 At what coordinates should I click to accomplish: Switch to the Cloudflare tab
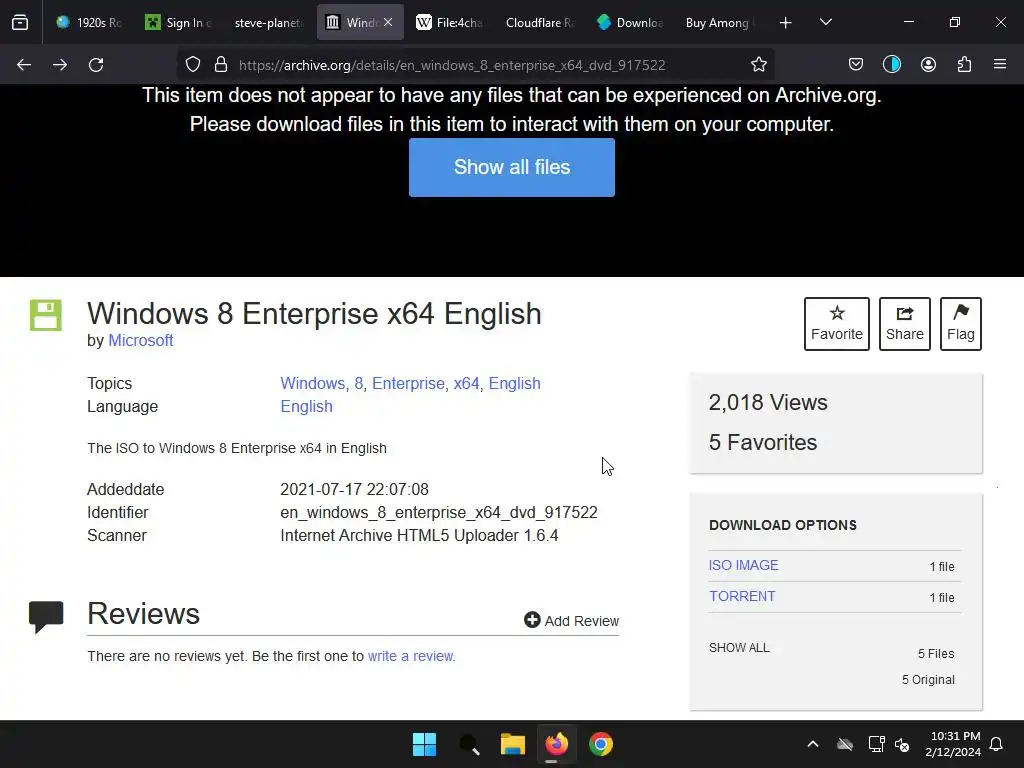(539, 22)
